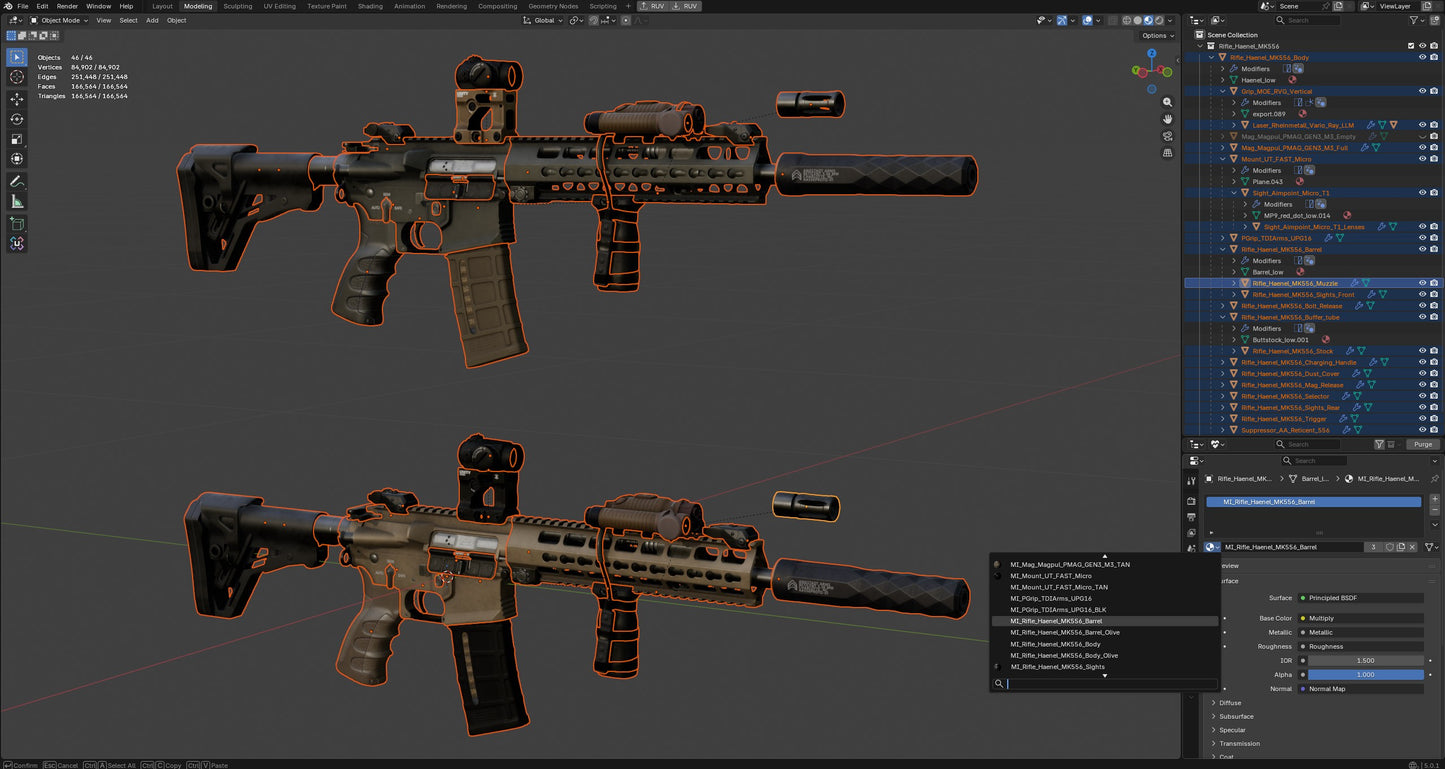The height and width of the screenshot is (769, 1445).
Task: Open the Object Mode dropdown
Action: tap(59, 20)
